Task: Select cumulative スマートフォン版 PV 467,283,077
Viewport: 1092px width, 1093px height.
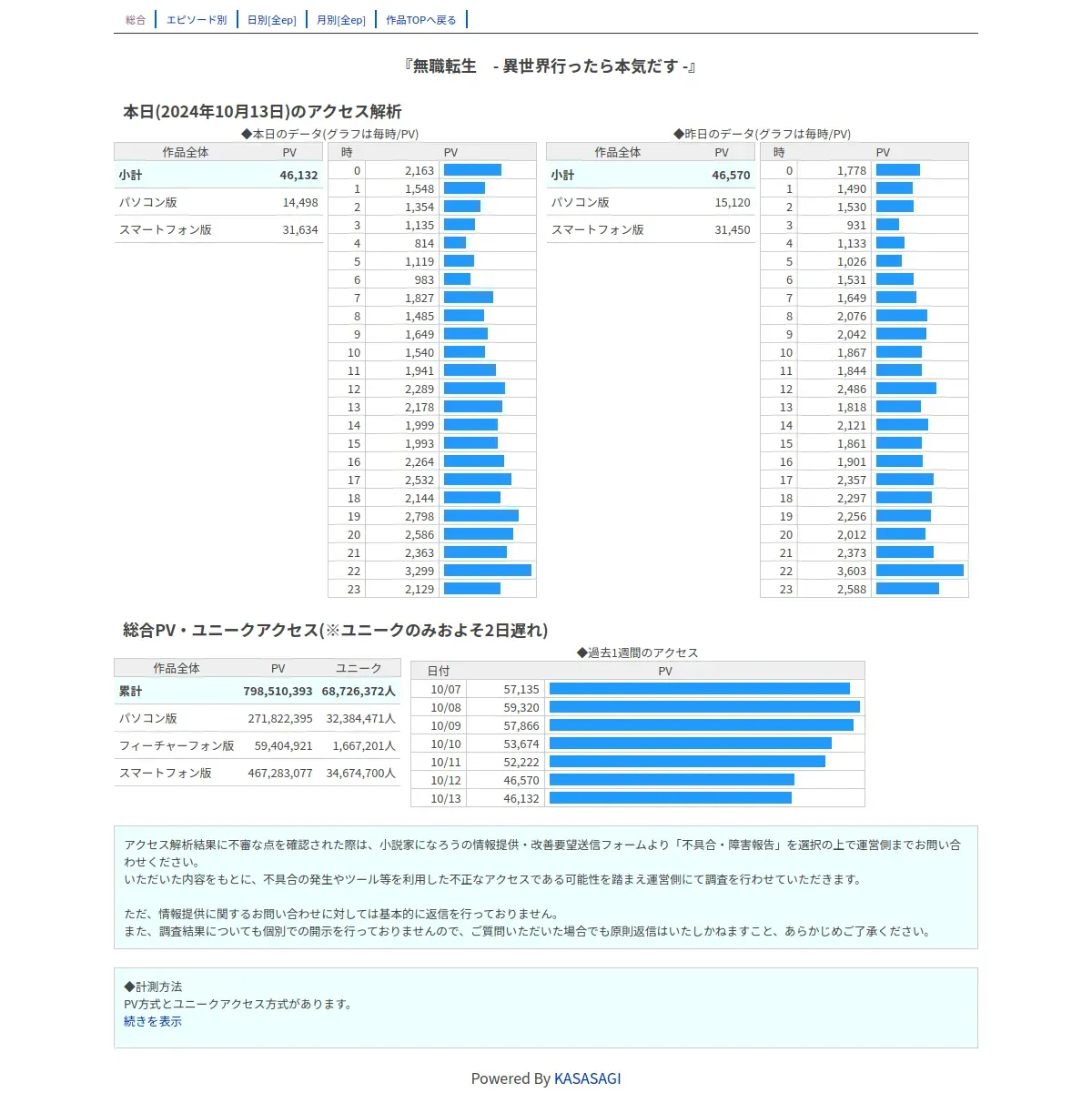Action: pos(280,774)
